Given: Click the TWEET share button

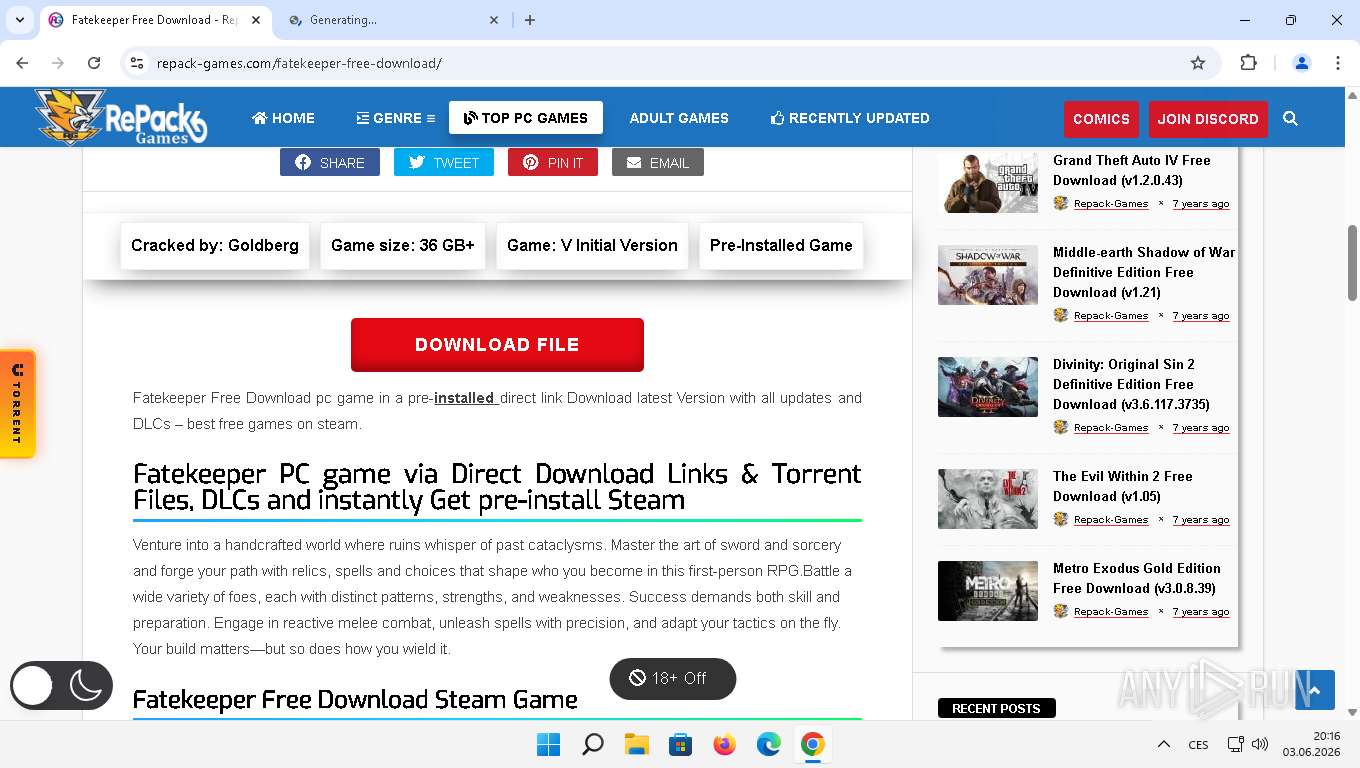Looking at the screenshot, I should coord(444,162).
